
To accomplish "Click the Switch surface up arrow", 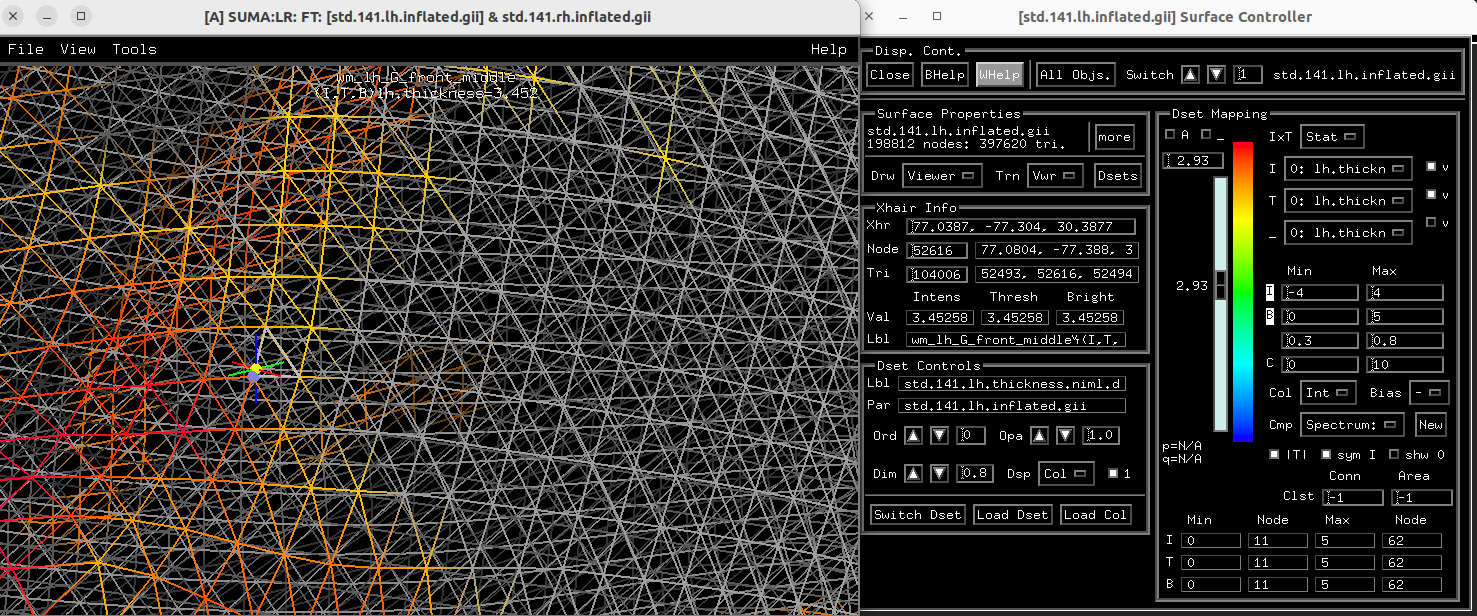I will tap(1190, 75).
